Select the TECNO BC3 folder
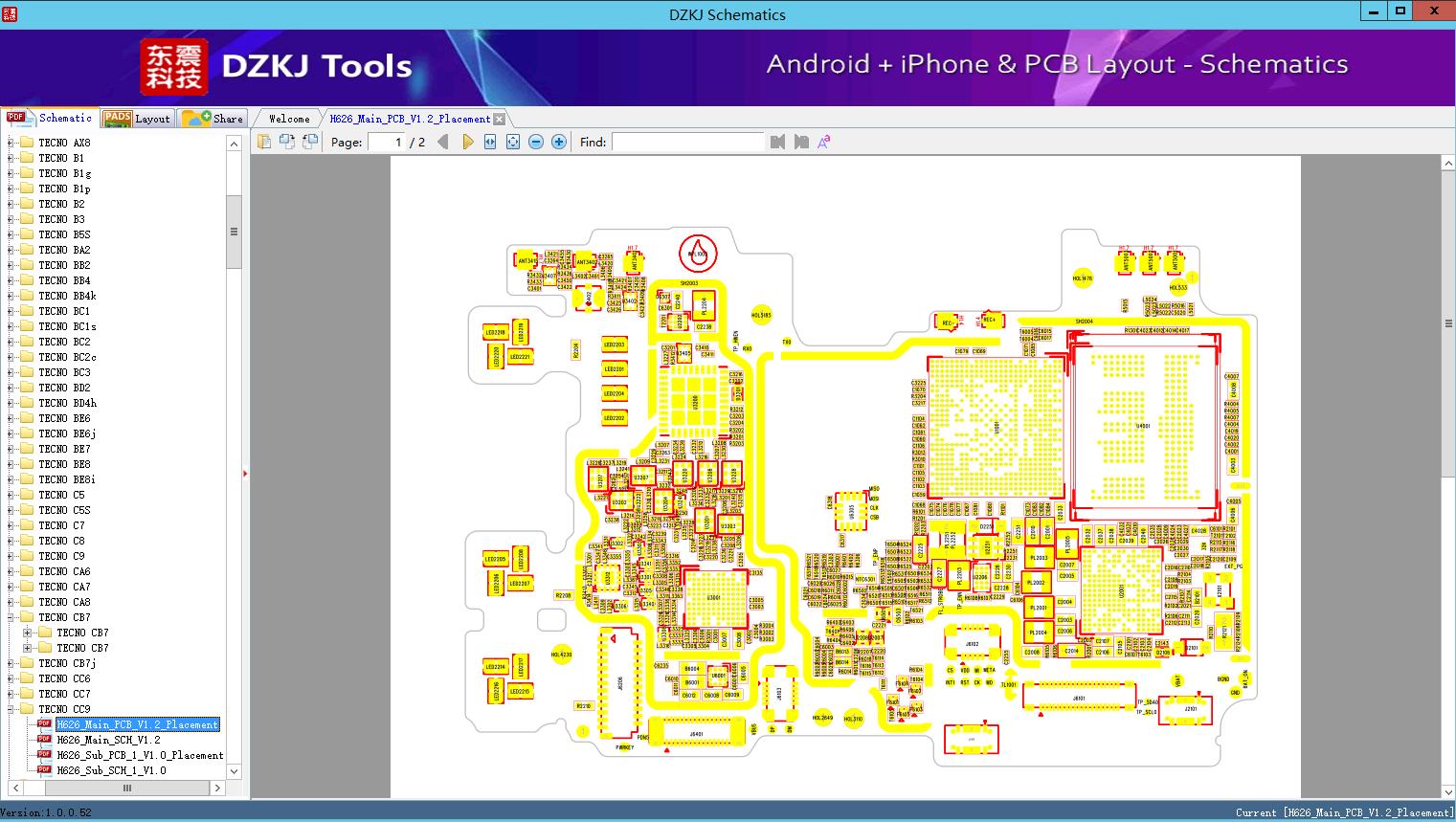The height and width of the screenshot is (822, 1456). click(64, 372)
